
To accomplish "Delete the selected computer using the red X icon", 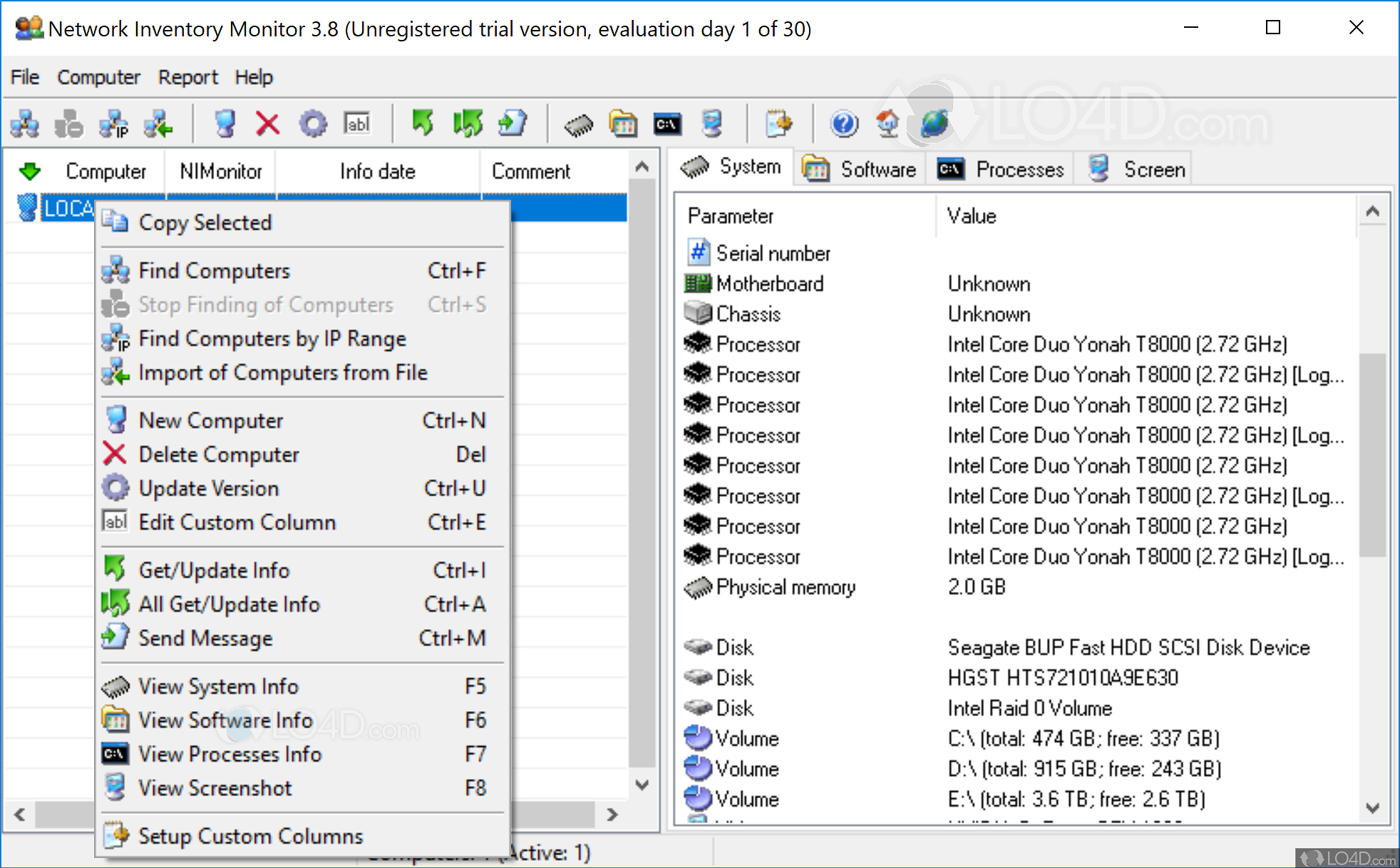I will (x=267, y=123).
